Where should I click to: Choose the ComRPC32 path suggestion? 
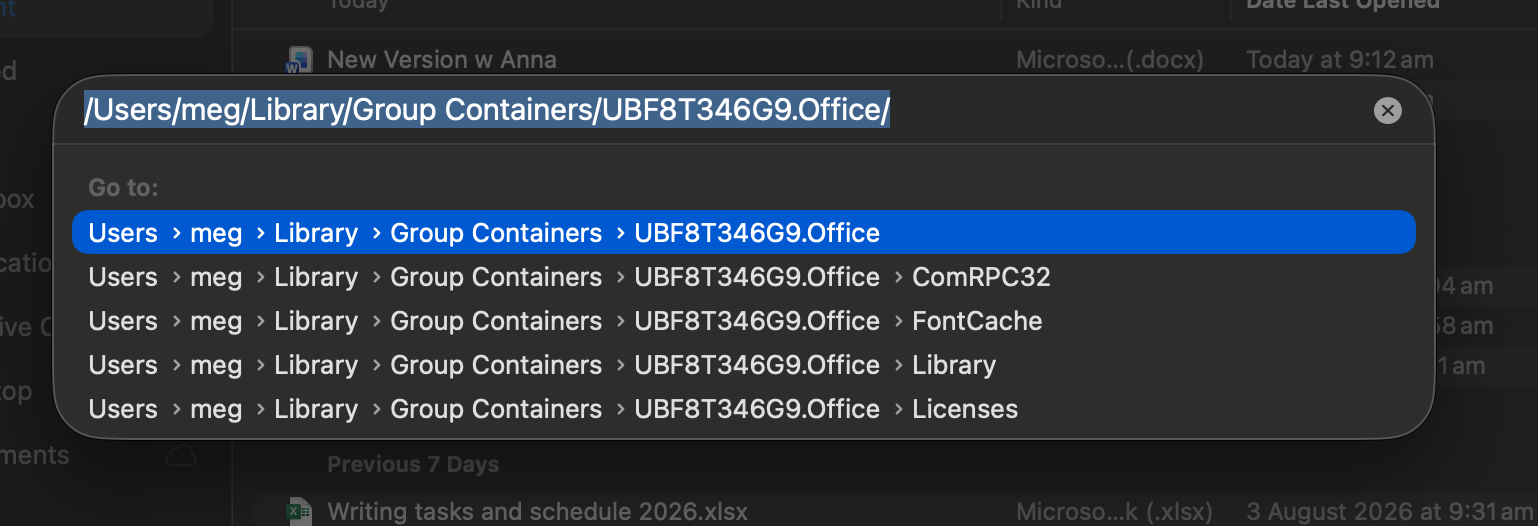(x=744, y=277)
